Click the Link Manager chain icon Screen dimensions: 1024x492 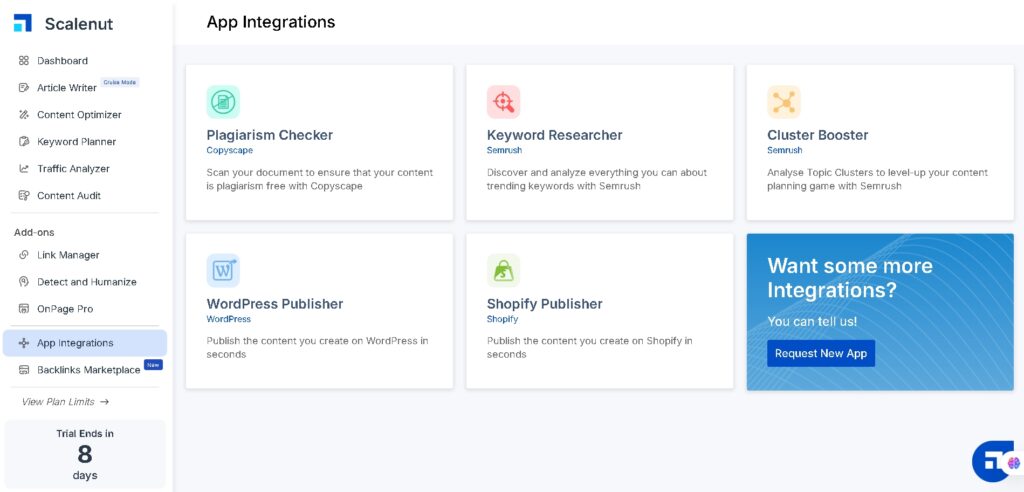24,255
